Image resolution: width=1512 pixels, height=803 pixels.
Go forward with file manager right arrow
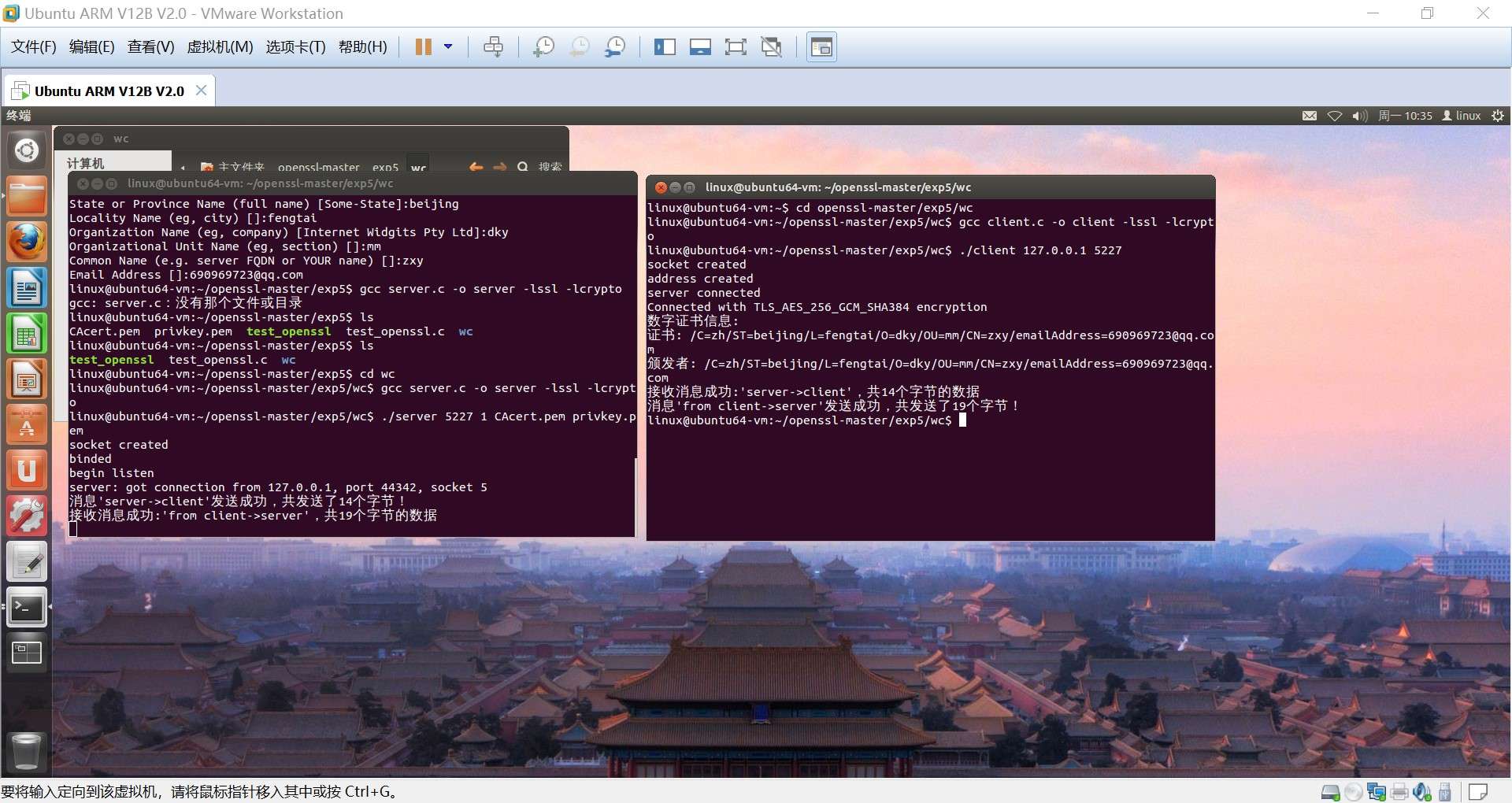pyautogui.click(x=499, y=166)
